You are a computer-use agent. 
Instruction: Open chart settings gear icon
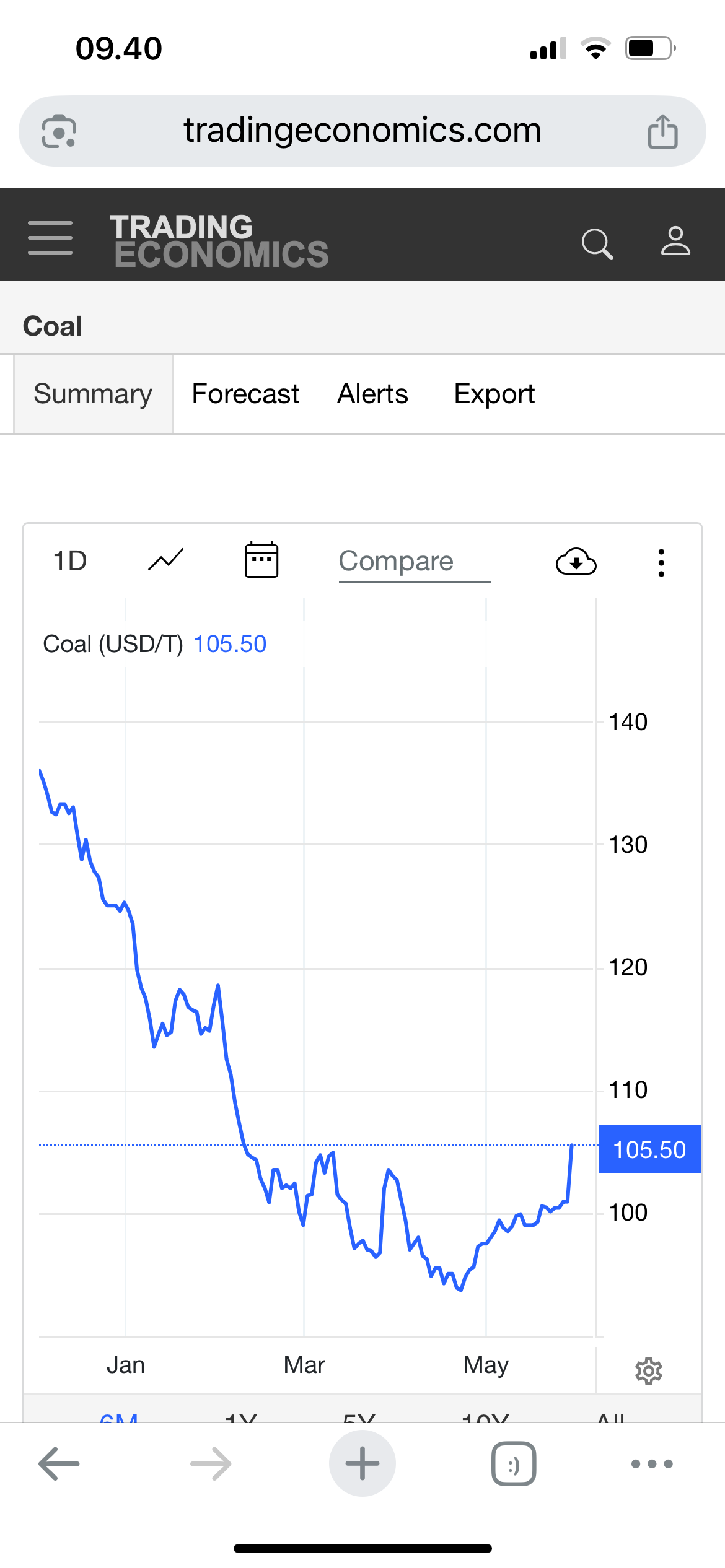coord(648,1371)
